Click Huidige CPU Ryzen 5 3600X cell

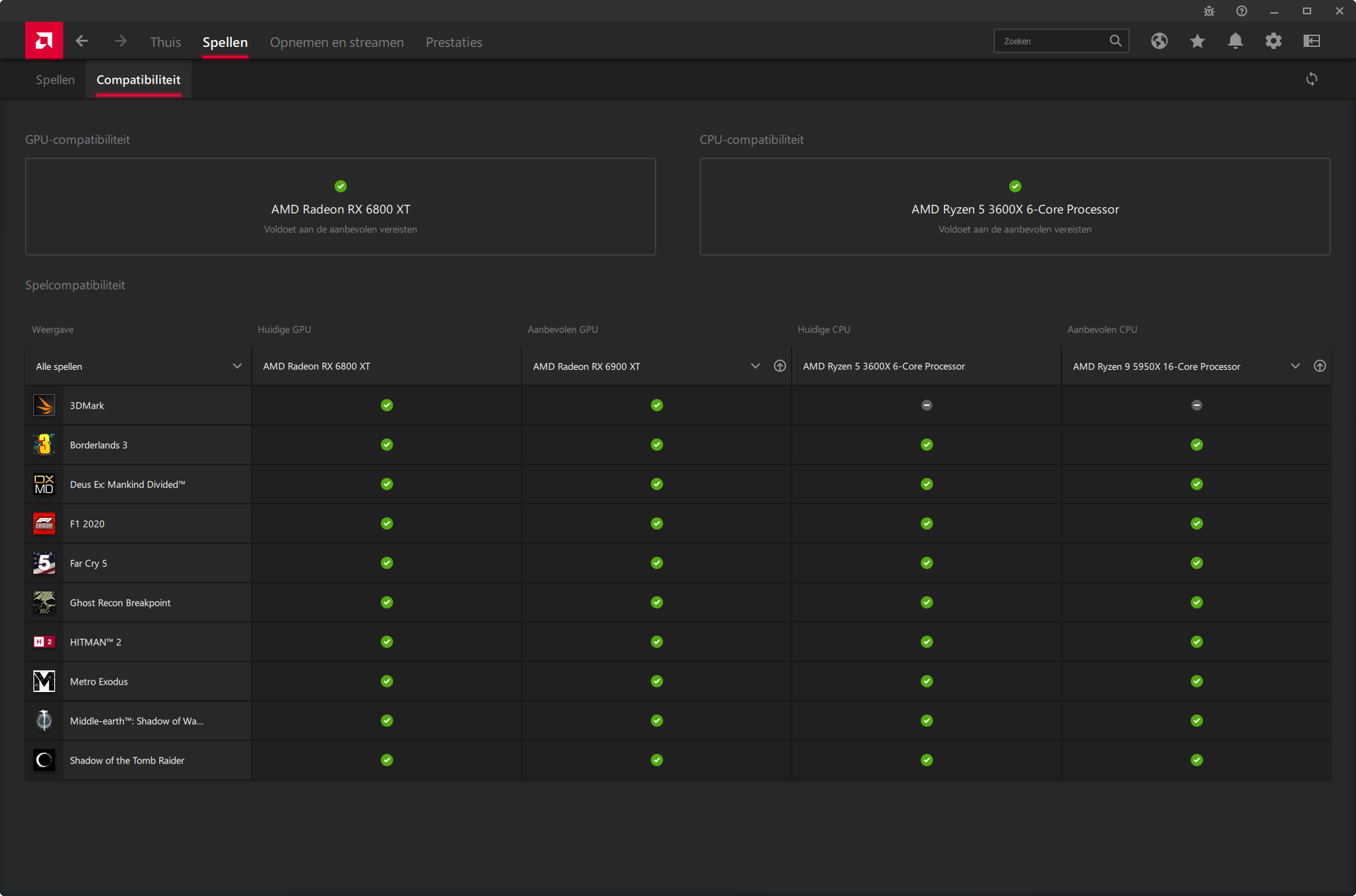(926, 366)
